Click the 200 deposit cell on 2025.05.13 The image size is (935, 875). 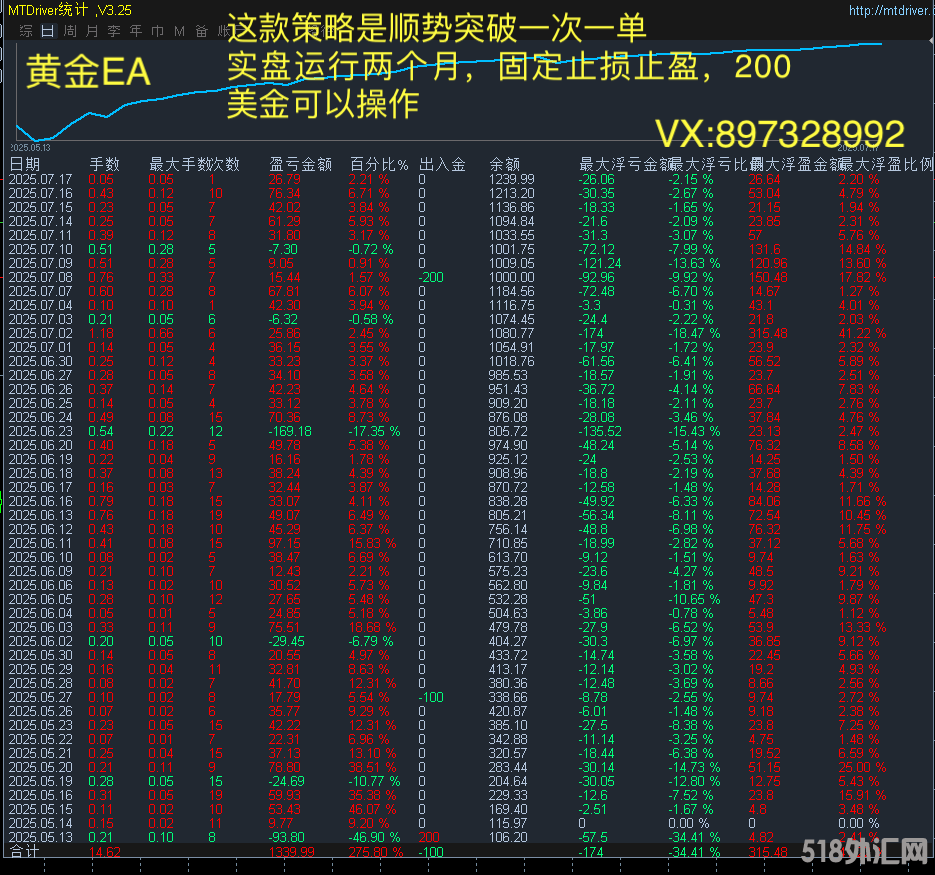pos(429,837)
